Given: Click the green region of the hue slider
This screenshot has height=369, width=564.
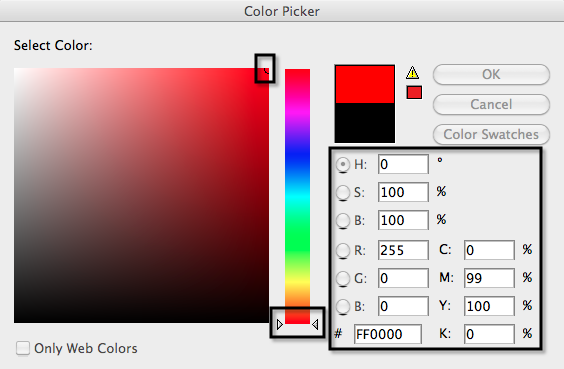Looking at the screenshot, I should point(297,237).
